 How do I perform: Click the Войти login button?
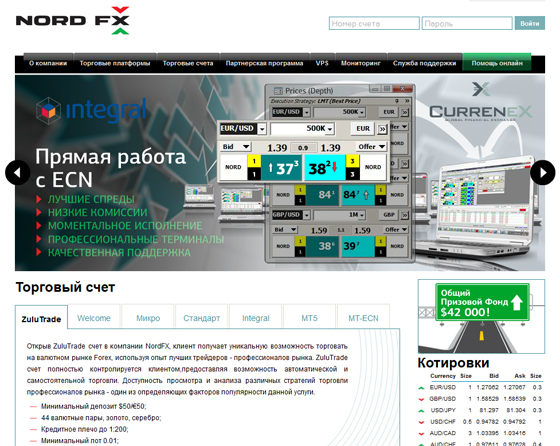[530, 23]
